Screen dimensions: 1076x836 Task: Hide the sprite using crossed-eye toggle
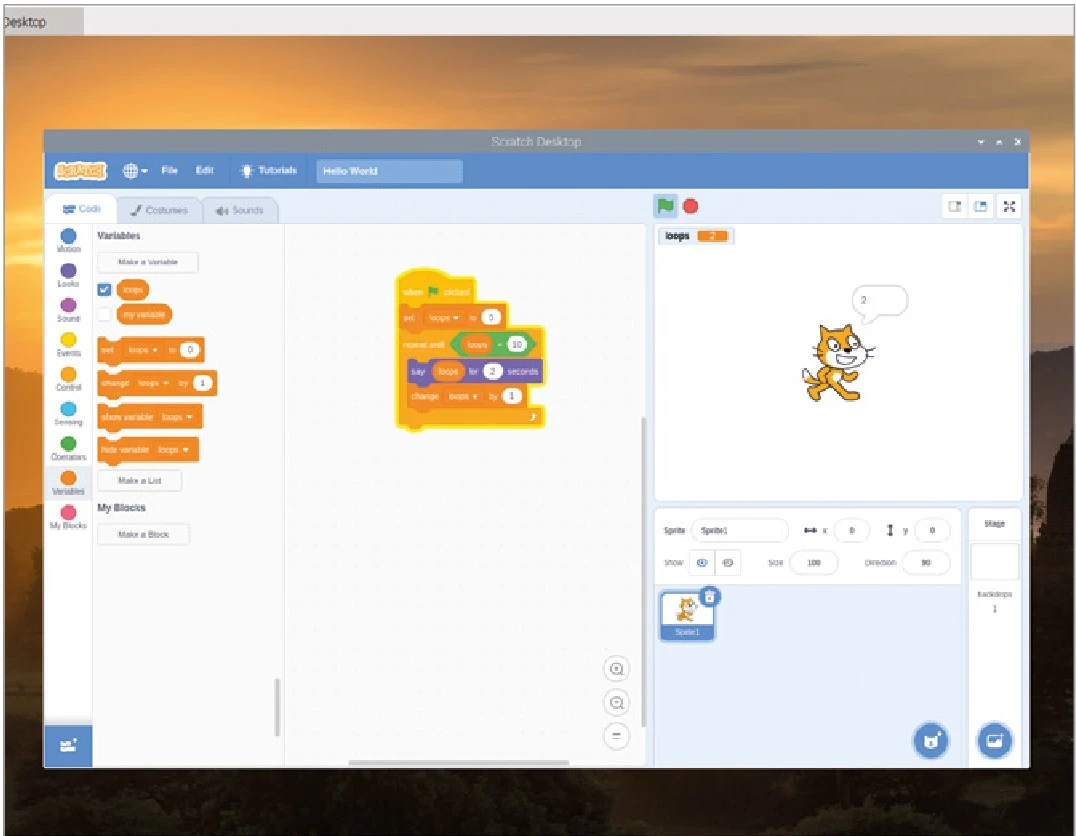(x=728, y=563)
